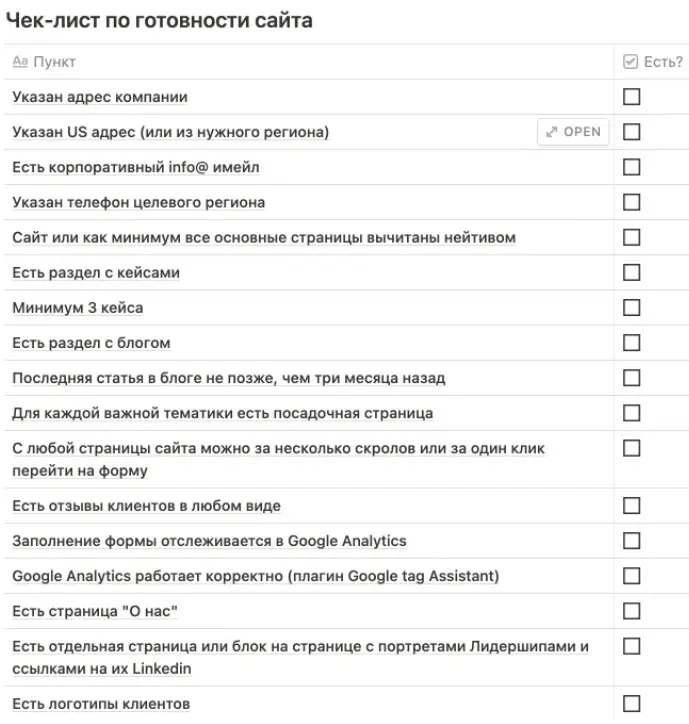Viewport: 689px width, 724px height.
Task: Click the OPEN button on US адрес row
Action: point(573,132)
